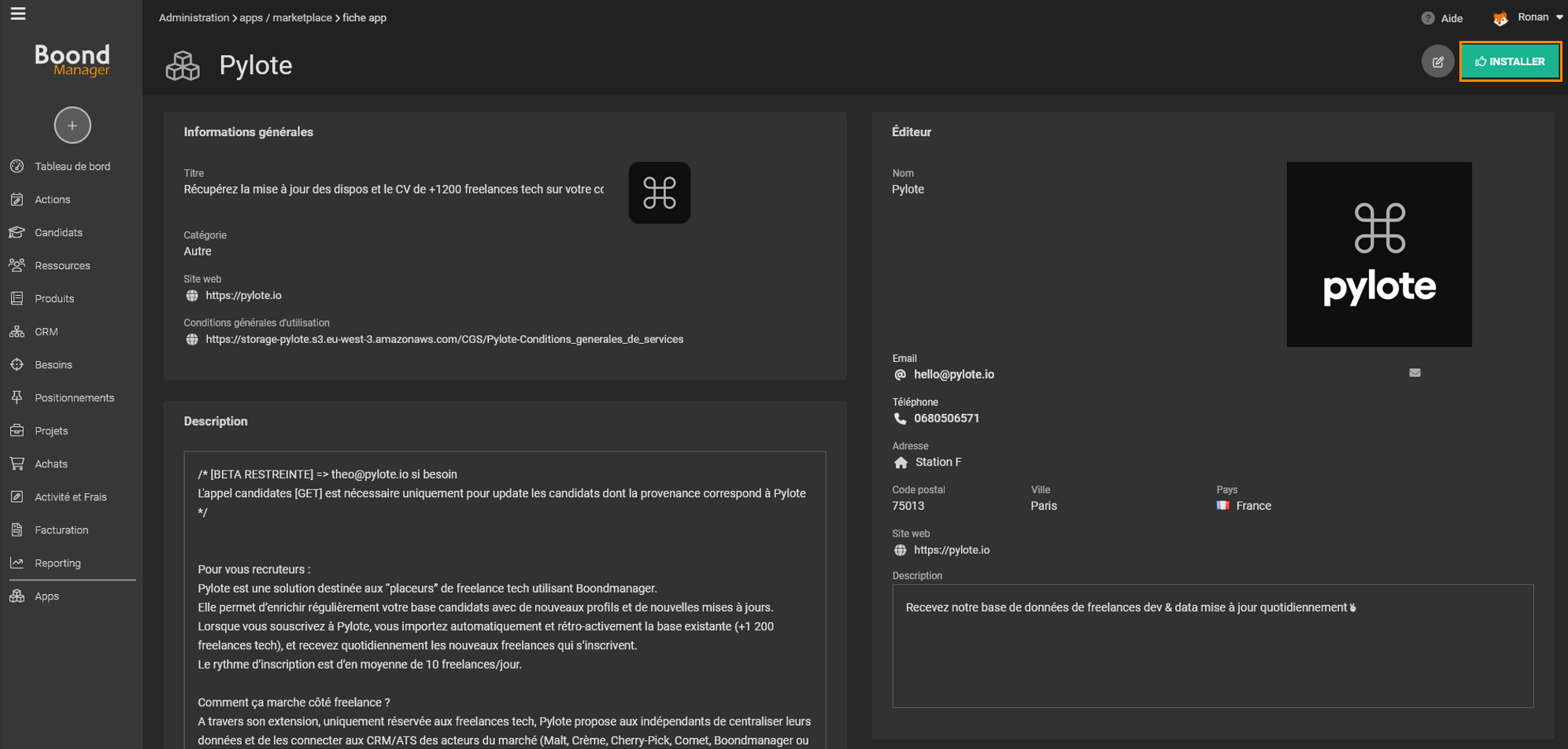The height and width of the screenshot is (749, 1568).
Task: Click the Candidats graduation cap icon
Action: (x=17, y=232)
